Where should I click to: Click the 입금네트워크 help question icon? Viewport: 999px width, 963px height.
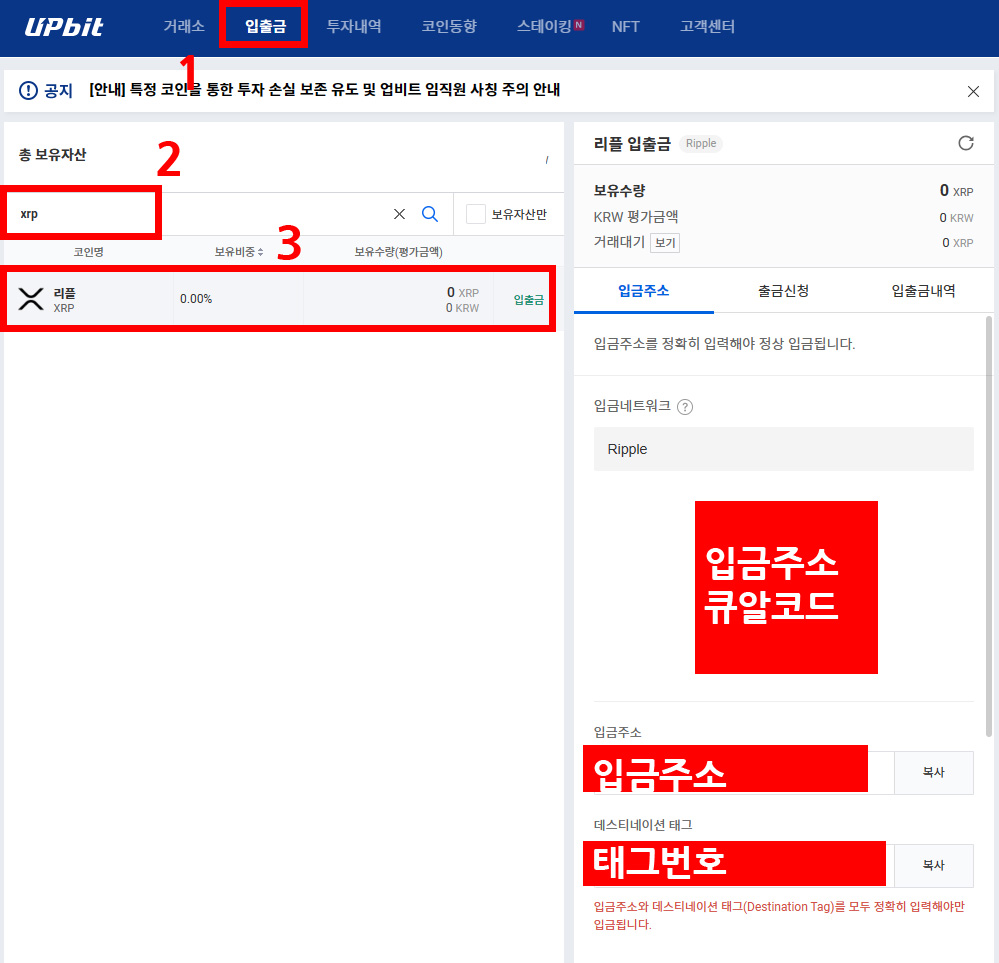pos(685,407)
